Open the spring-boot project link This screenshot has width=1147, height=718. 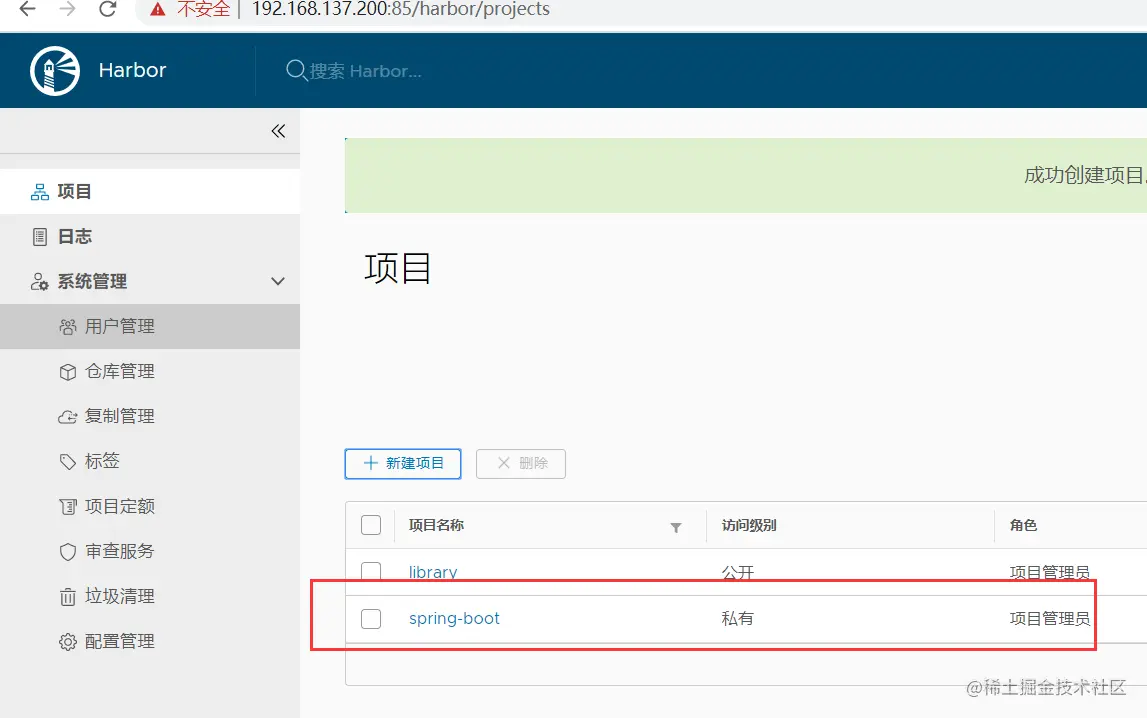454,618
